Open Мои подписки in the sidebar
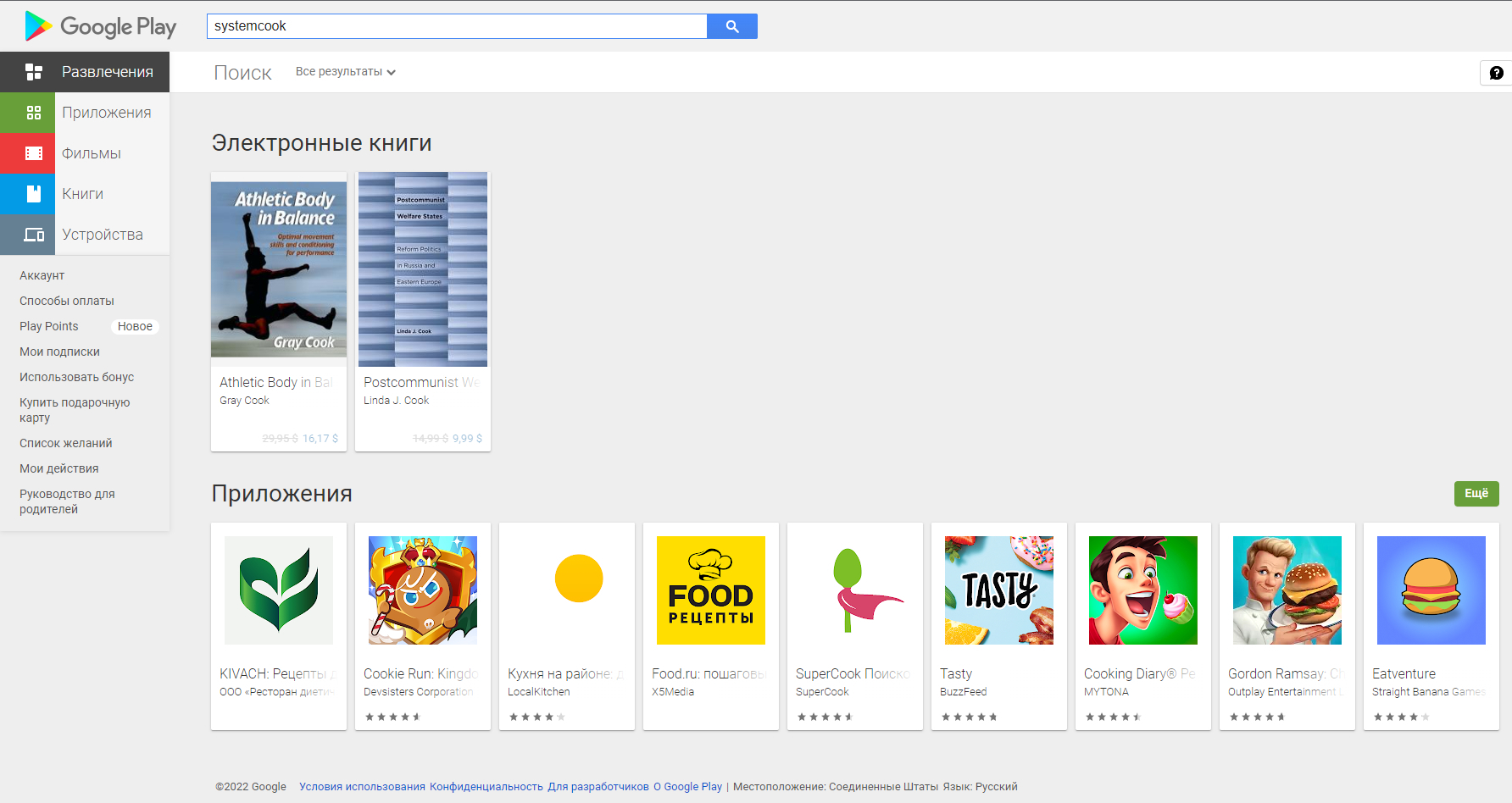The width and height of the screenshot is (1512, 803). (x=59, y=352)
